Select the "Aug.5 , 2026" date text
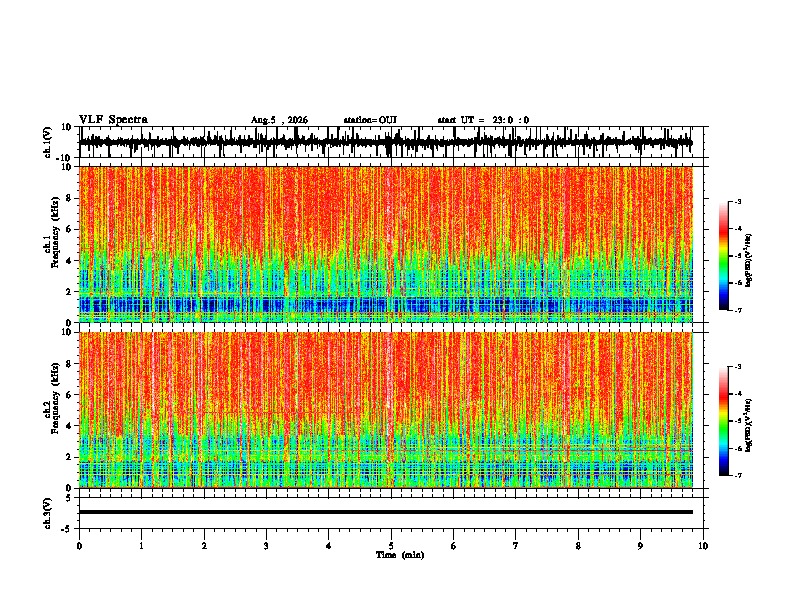The height and width of the screenshot is (612, 792). 279,120
